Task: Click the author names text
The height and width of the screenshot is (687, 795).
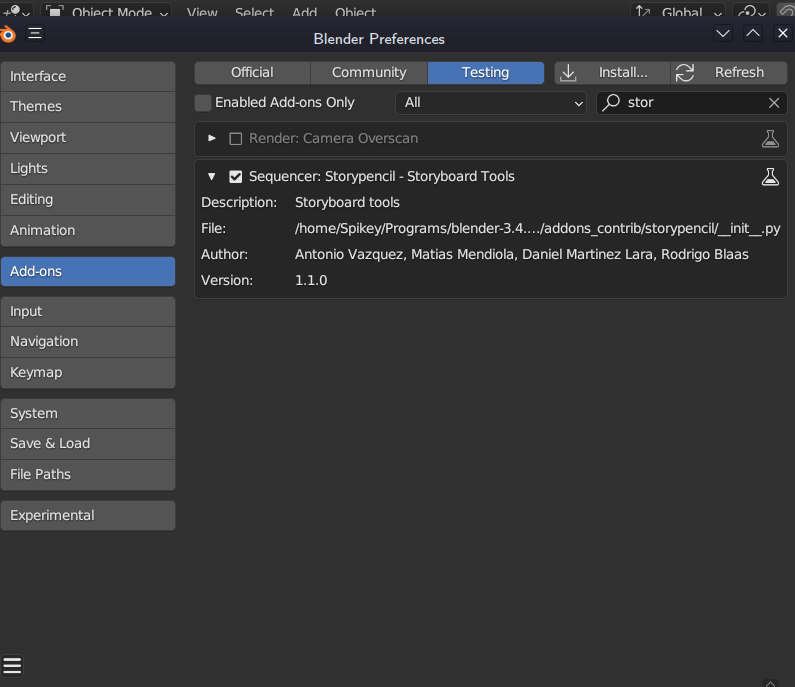Action: 522,255
